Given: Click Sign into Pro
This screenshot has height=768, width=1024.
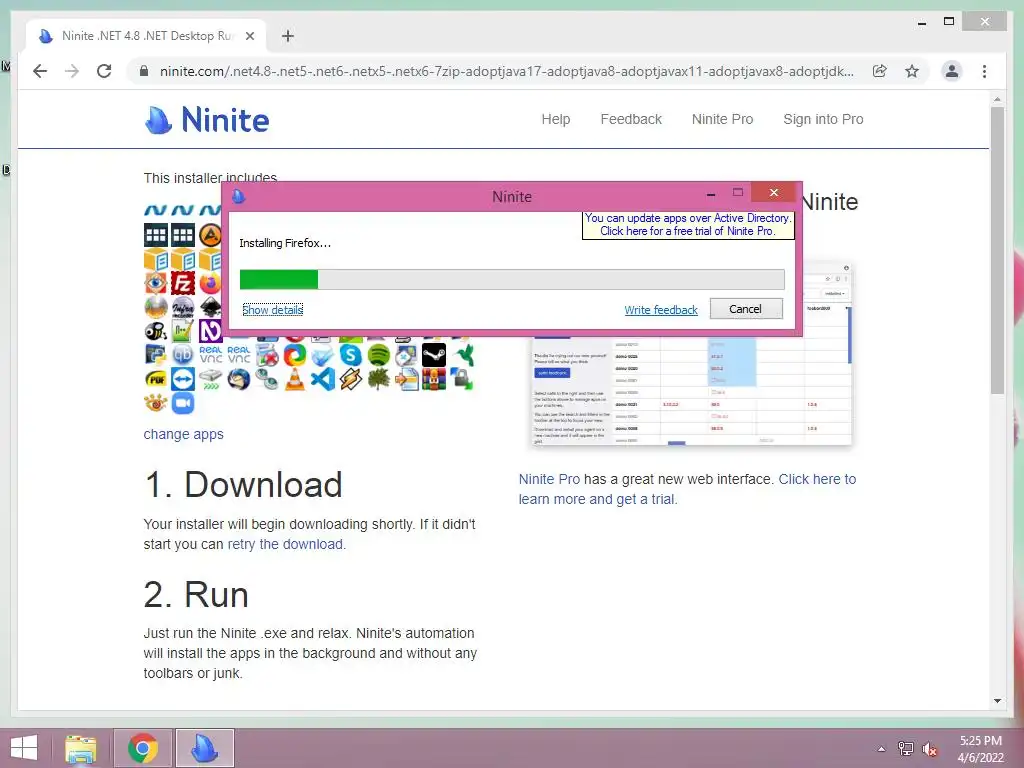Looking at the screenshot, I should point(823,119).
